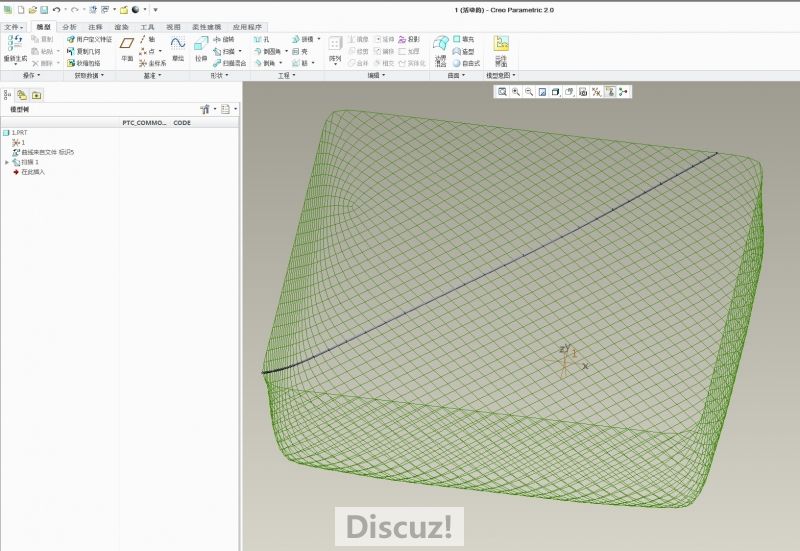The width and height of the screenshot is (800, 551).
Task: Toggle datum display filters in graphics toolbar
Action: 596,92
